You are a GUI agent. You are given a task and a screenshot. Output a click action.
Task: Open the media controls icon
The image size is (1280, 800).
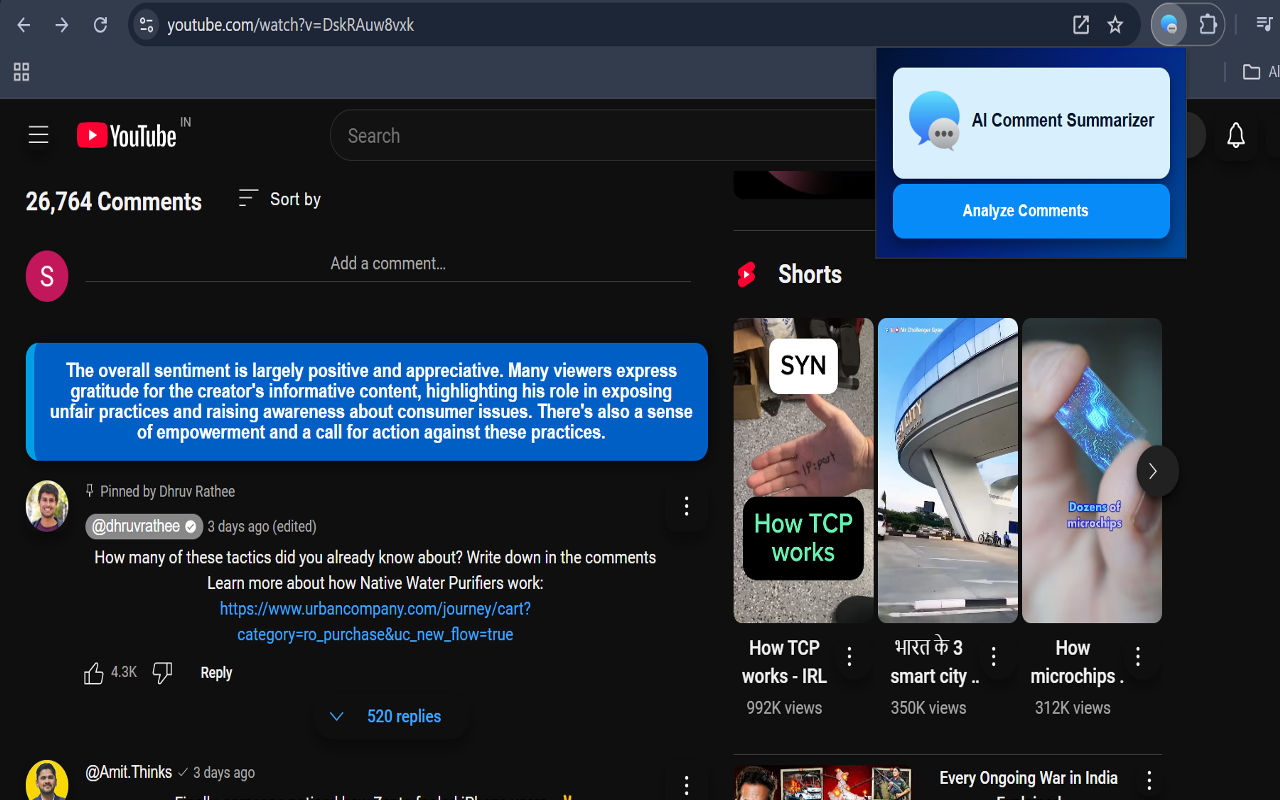[x=1265, y=25]
